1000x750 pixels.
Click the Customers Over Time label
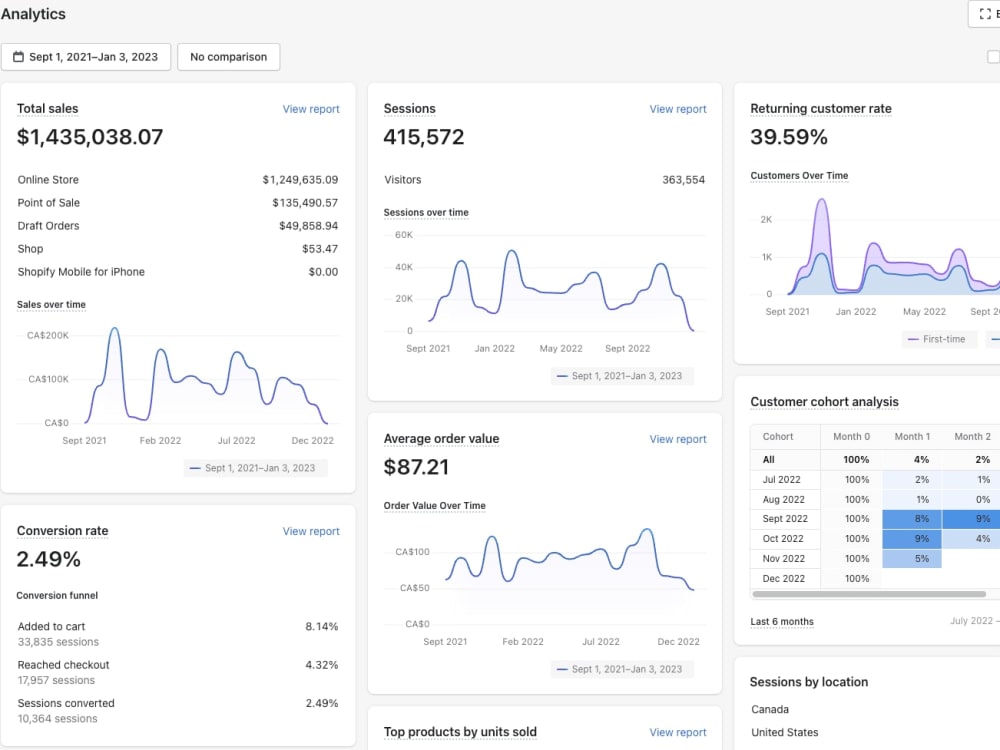click(799, 175)
